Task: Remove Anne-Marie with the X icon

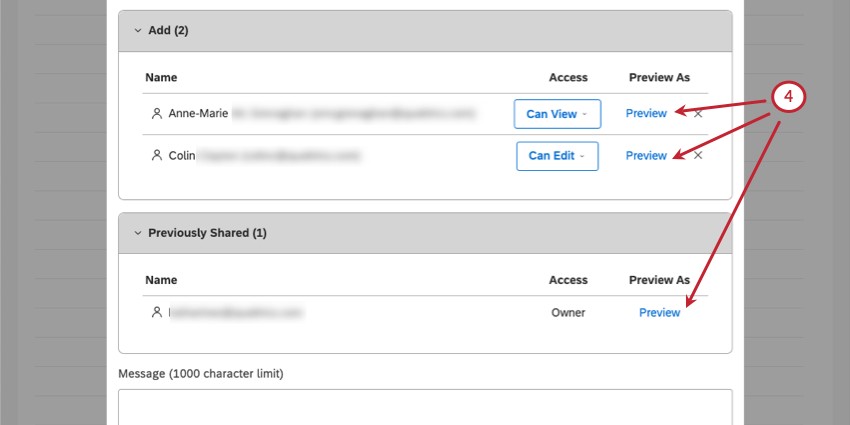Action: click(x=698, y=114)
